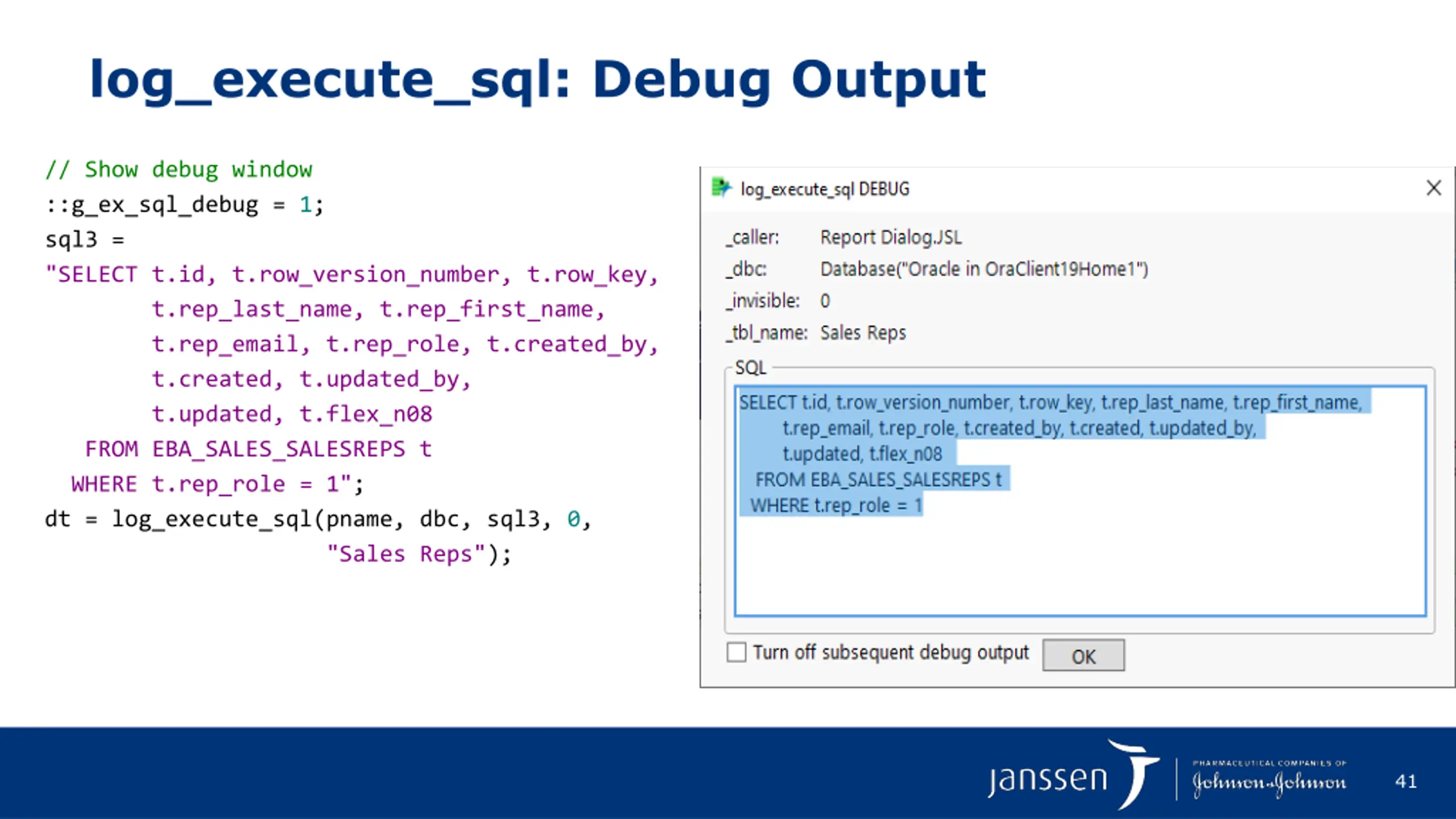Click the '"Sales Reps");' code line
The height and width of the screenshot is (819, 1456).
pyautogui.click(x=419, y=554)
